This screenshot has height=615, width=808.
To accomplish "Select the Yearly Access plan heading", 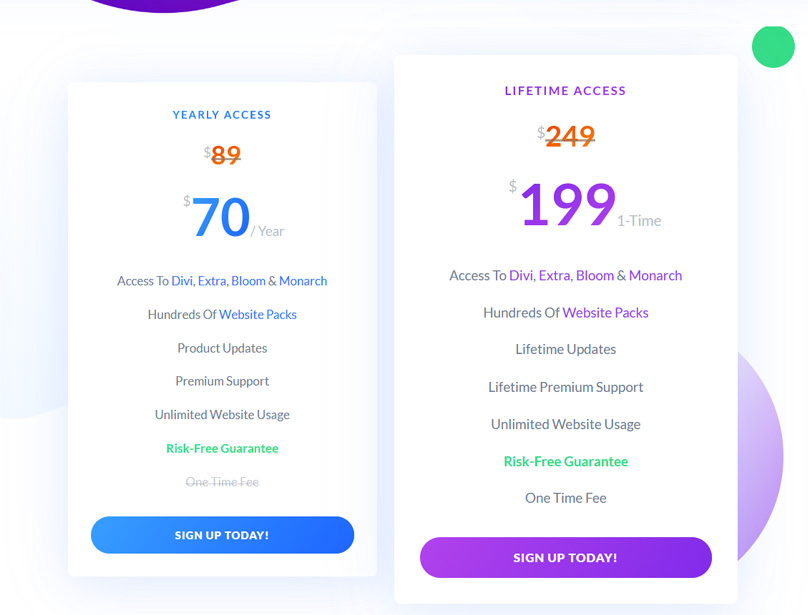I will [x=222, y=115].
